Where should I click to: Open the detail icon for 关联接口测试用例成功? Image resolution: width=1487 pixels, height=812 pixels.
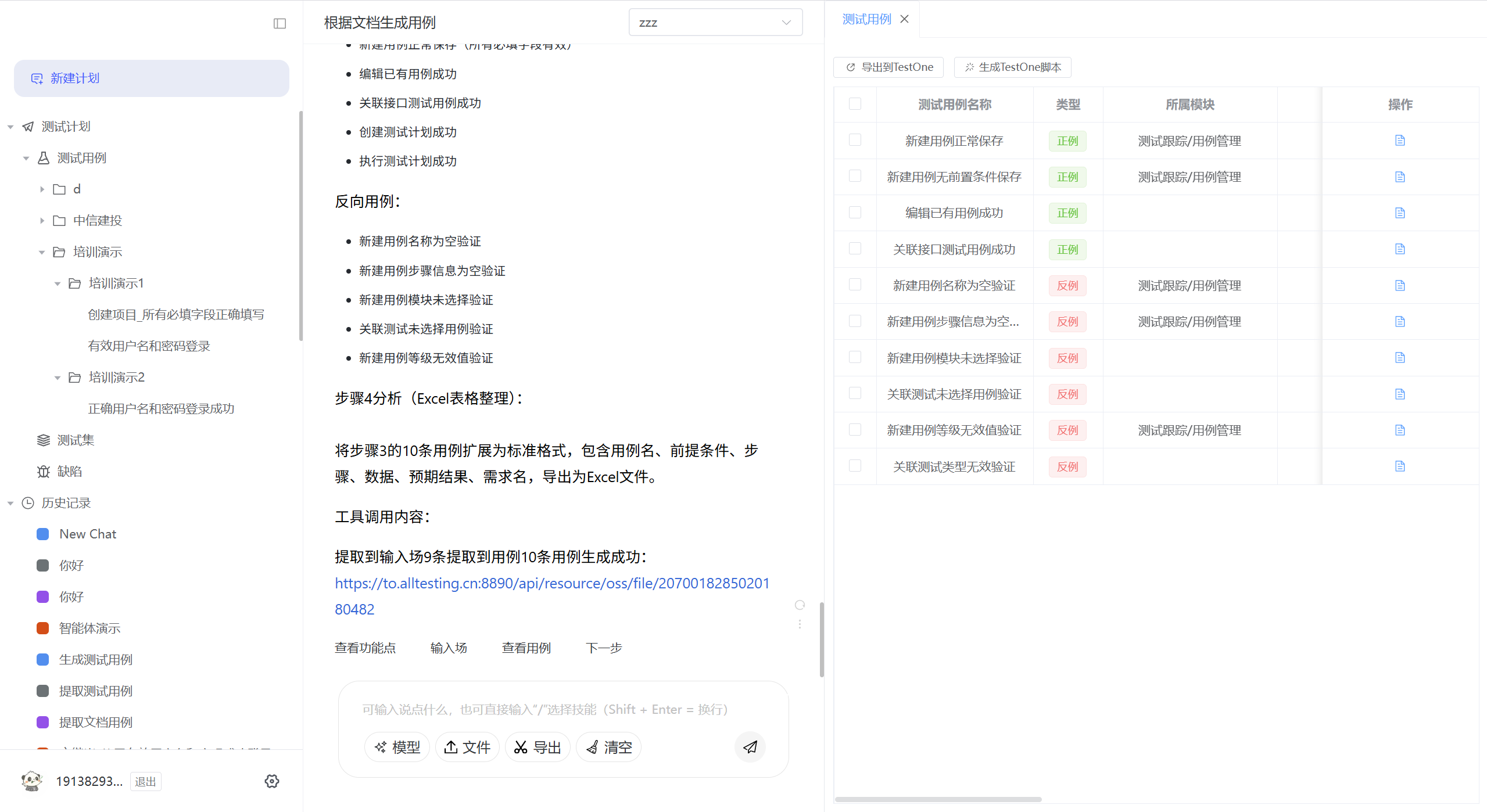(x=1400, y=249)
